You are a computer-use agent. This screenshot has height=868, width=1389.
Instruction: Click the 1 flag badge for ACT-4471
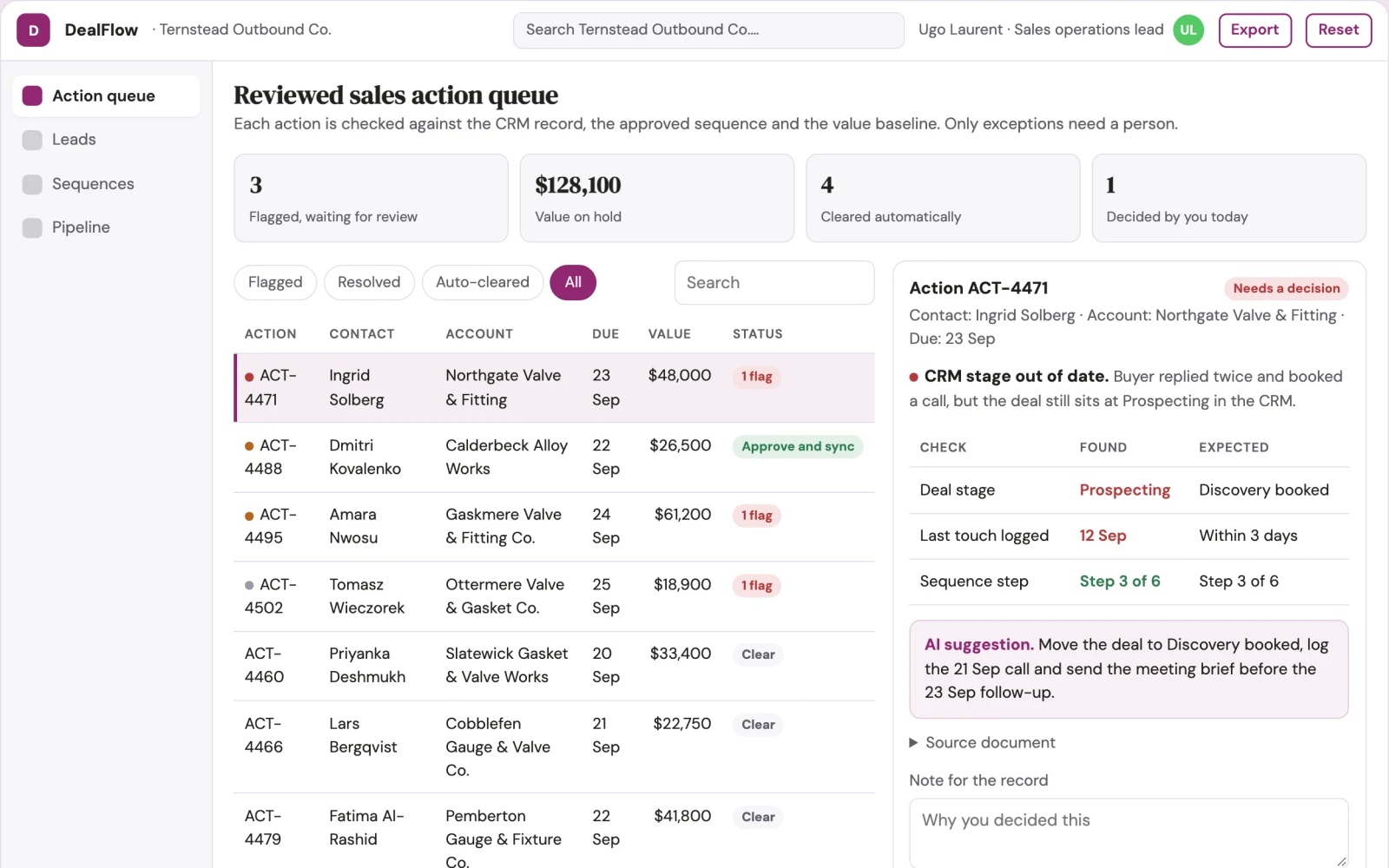(x=756, y=377)
